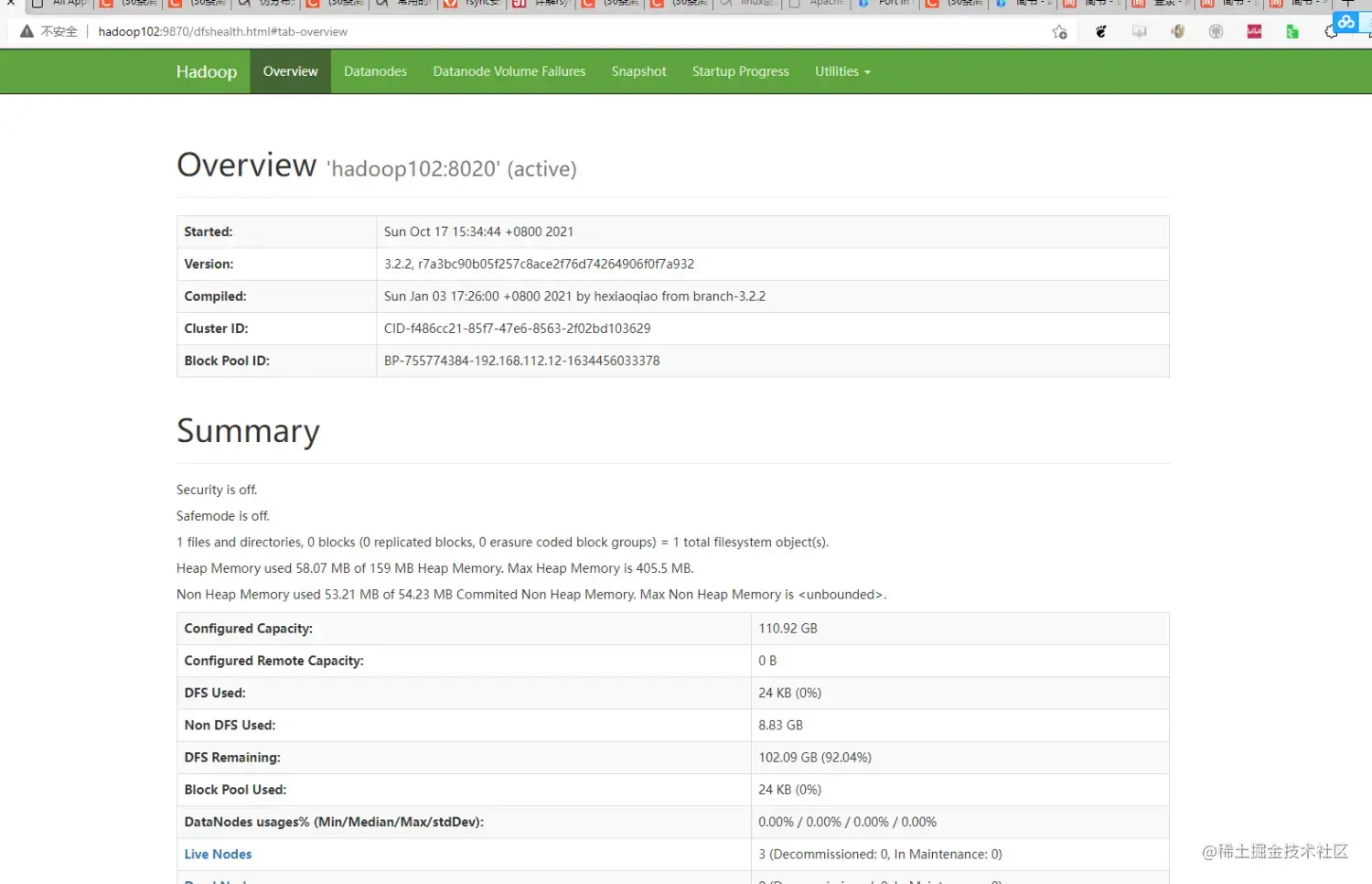Open the GNOME foot extension icon

click(1101, 32)
